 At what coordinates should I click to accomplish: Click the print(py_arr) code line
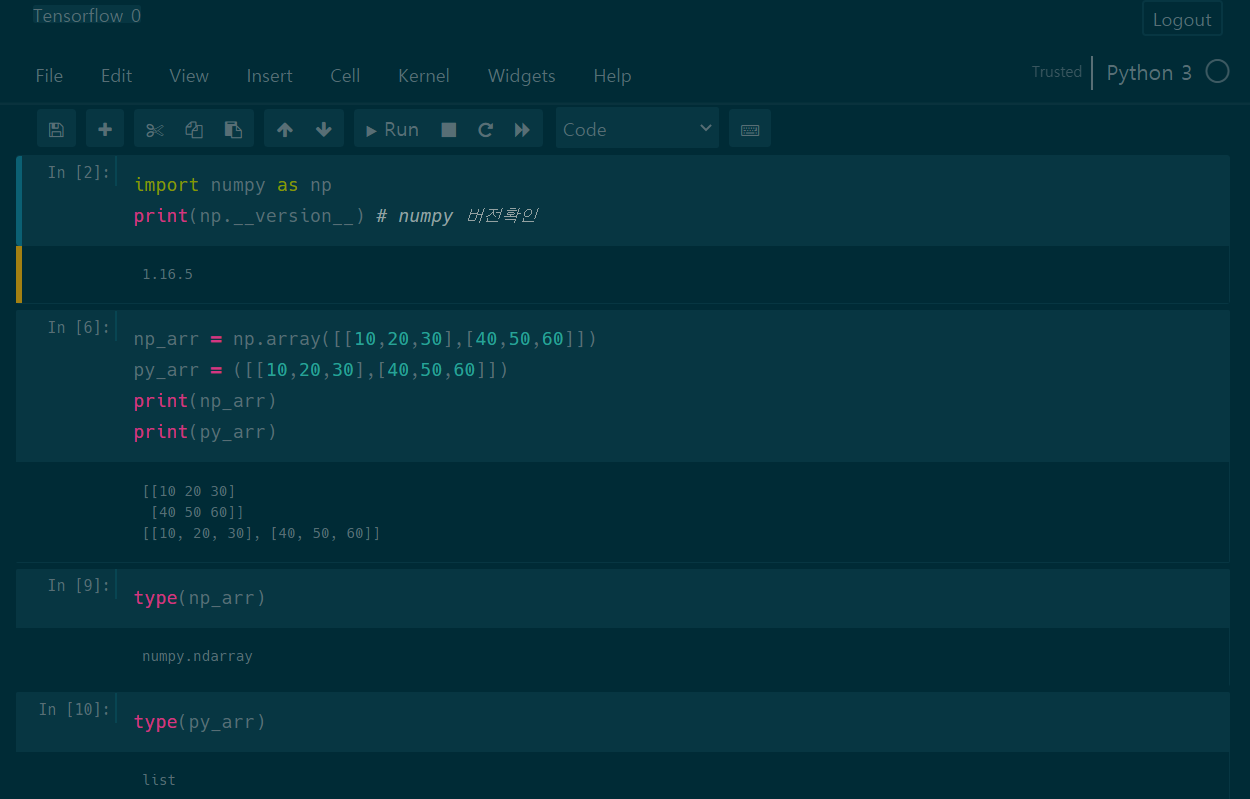tap(205, 432)
